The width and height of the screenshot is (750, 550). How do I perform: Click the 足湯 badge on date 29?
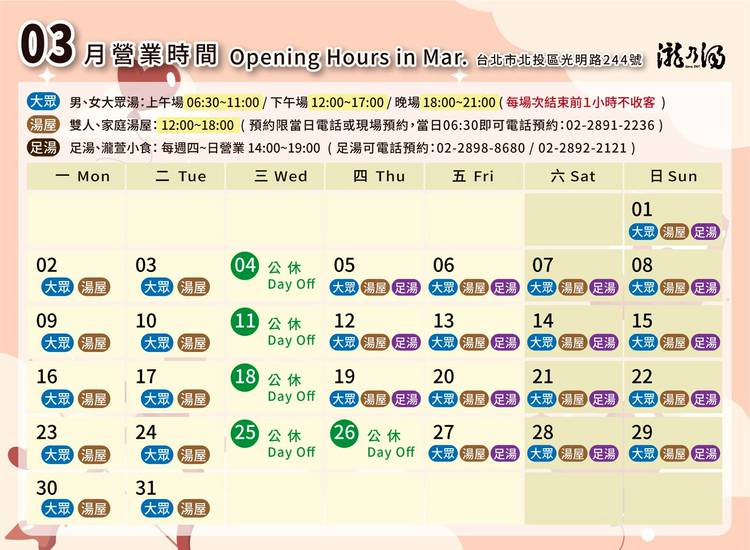[x=705, y=454]
